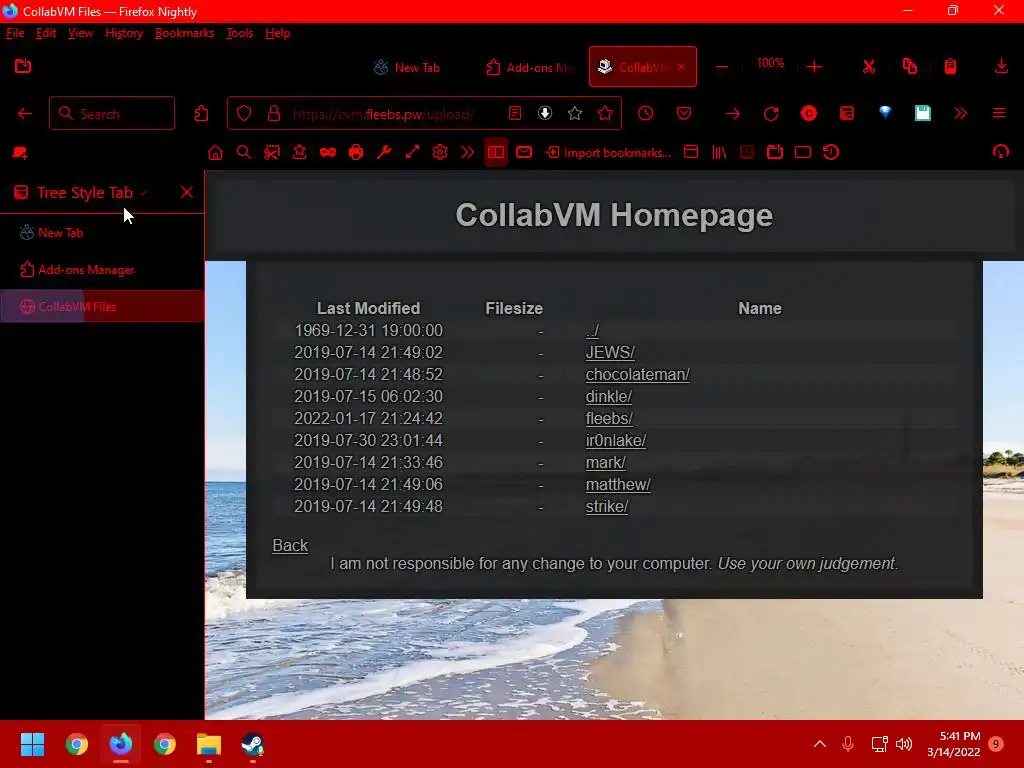1024x768 pixels.
Task: Click the floppy disk save page icon
Action: pos(923,114)
